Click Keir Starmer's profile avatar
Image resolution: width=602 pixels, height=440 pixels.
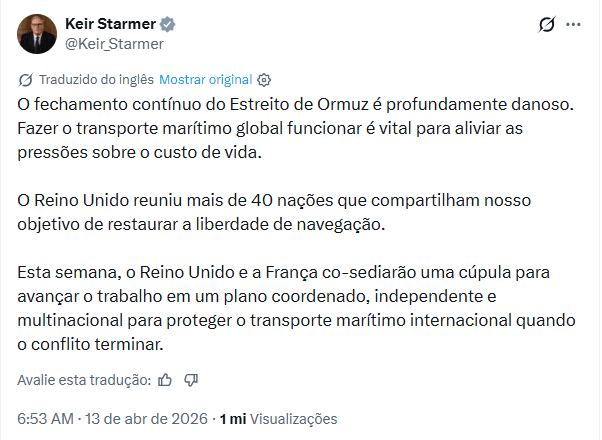pyautogui.click(x=37, y=33)
